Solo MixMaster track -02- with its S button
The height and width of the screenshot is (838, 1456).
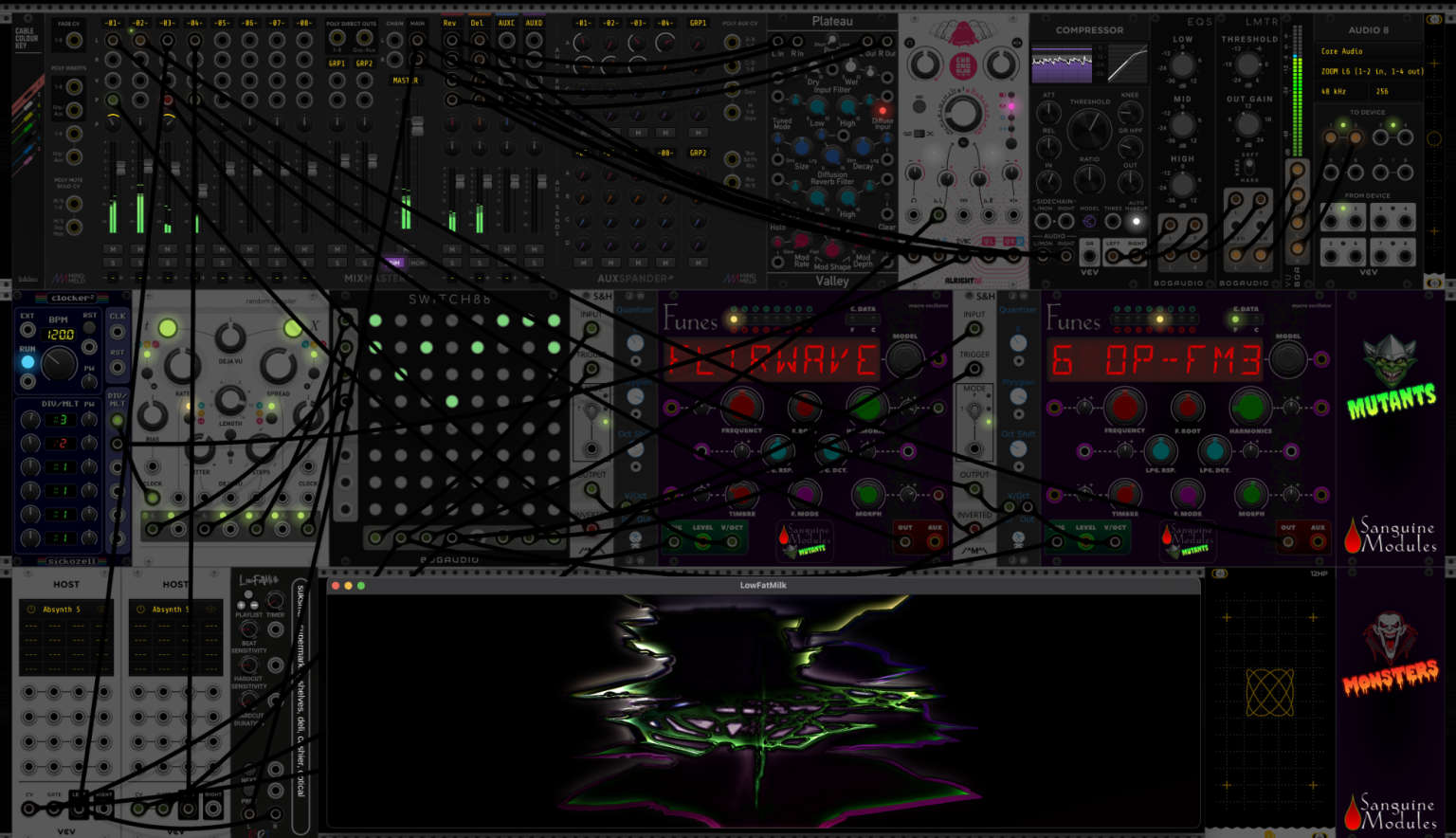coord(140,263)
